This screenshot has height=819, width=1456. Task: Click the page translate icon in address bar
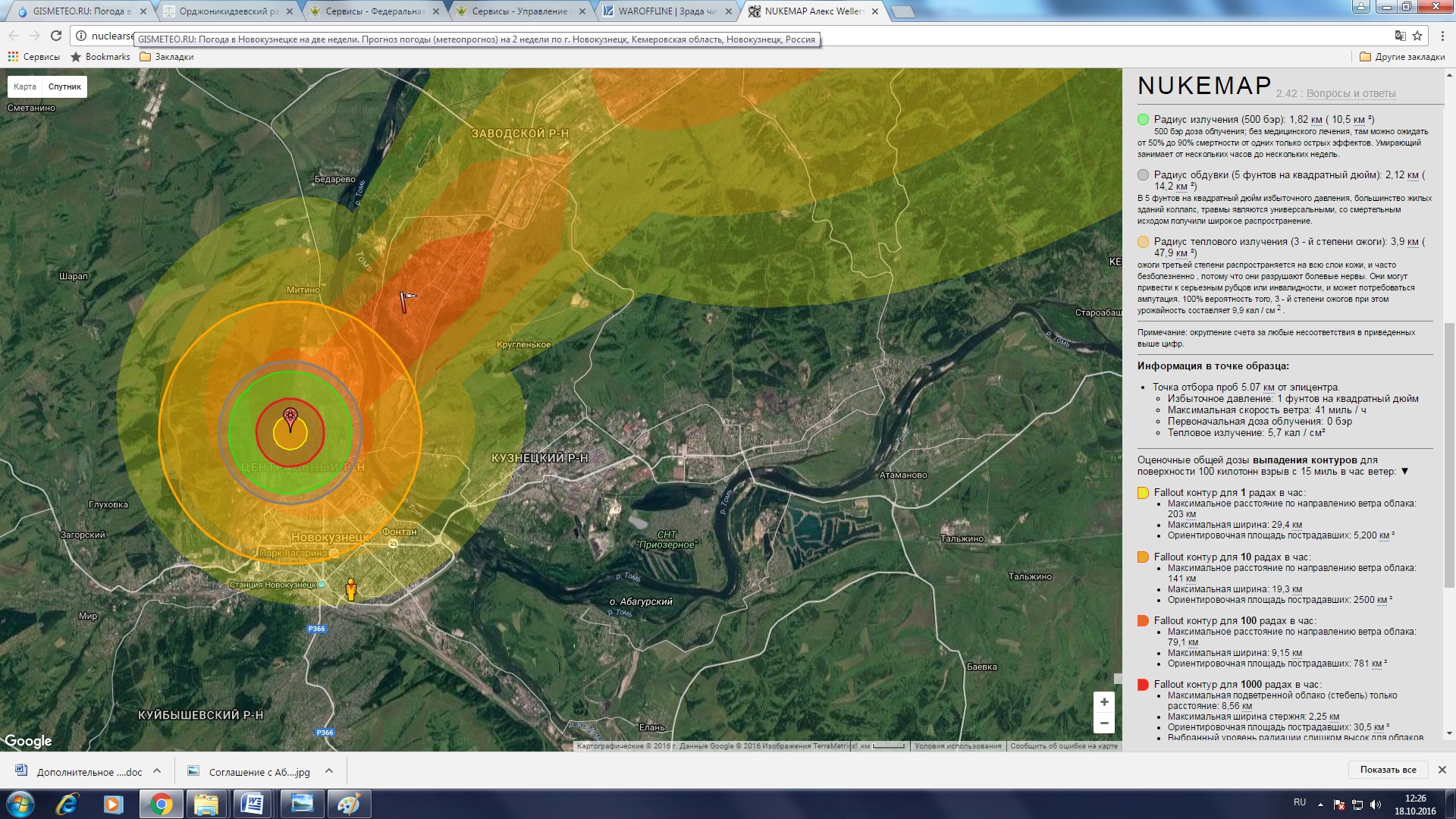click(x=1400, y=36)
